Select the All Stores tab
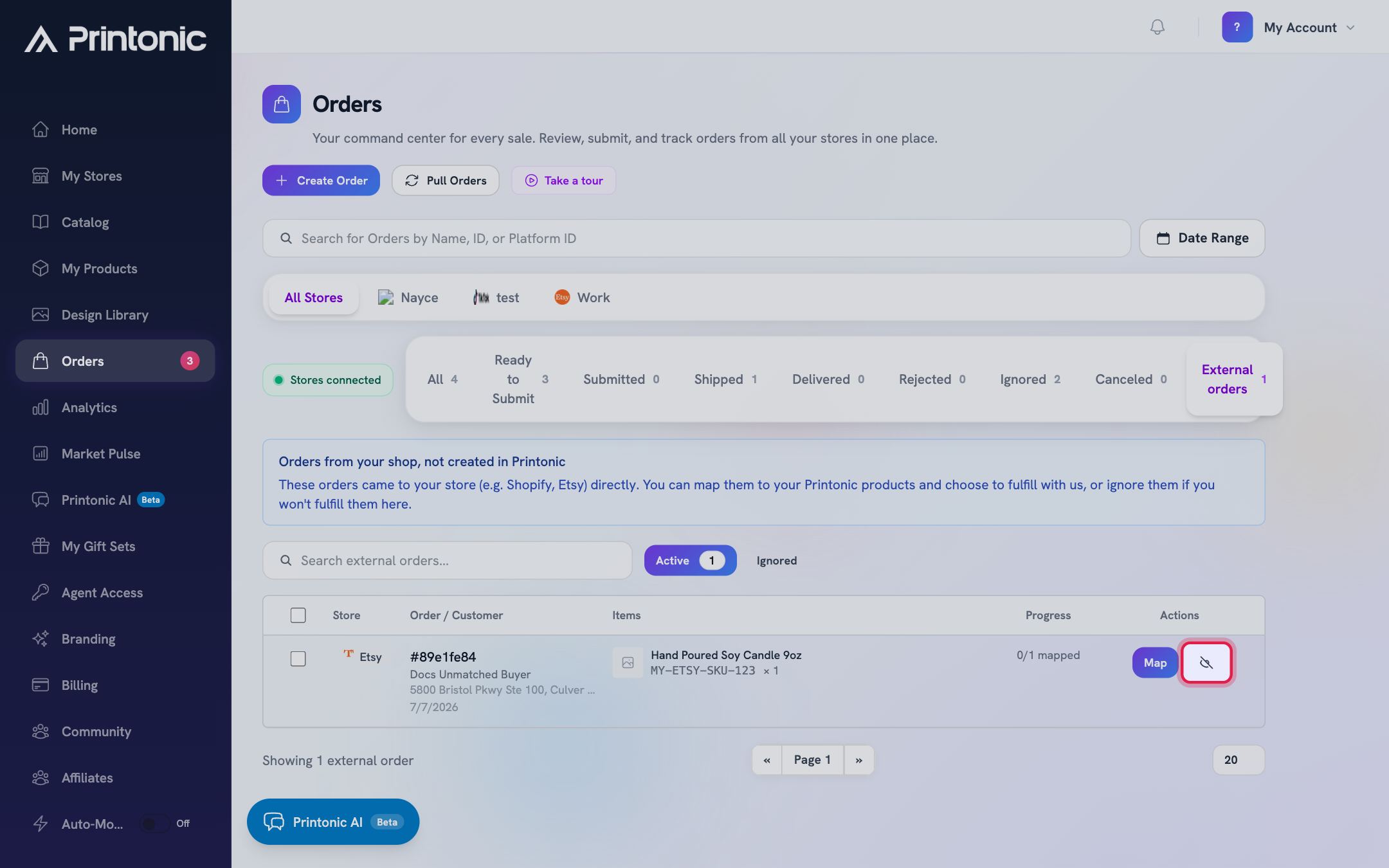Image resolution: width=1389 pixels, height=868 pixels. click(313, 297)
